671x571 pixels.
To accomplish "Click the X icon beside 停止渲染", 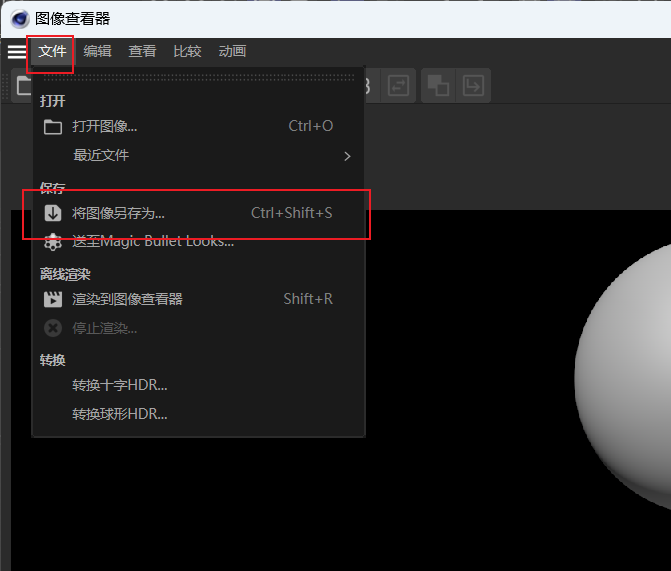I will [53, 328].
